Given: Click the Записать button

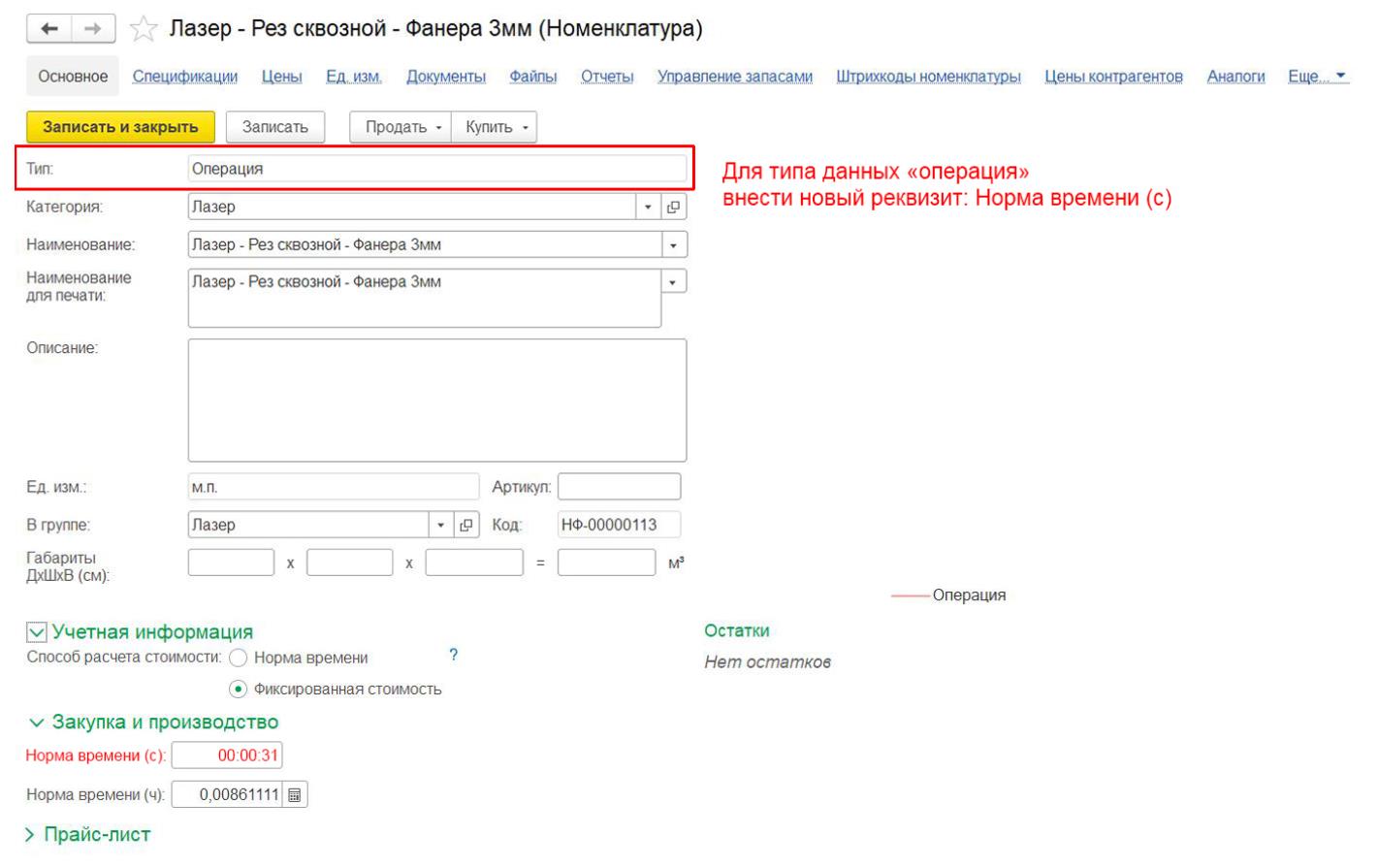Looking at the screenshot, I should [x=274, y=127].
